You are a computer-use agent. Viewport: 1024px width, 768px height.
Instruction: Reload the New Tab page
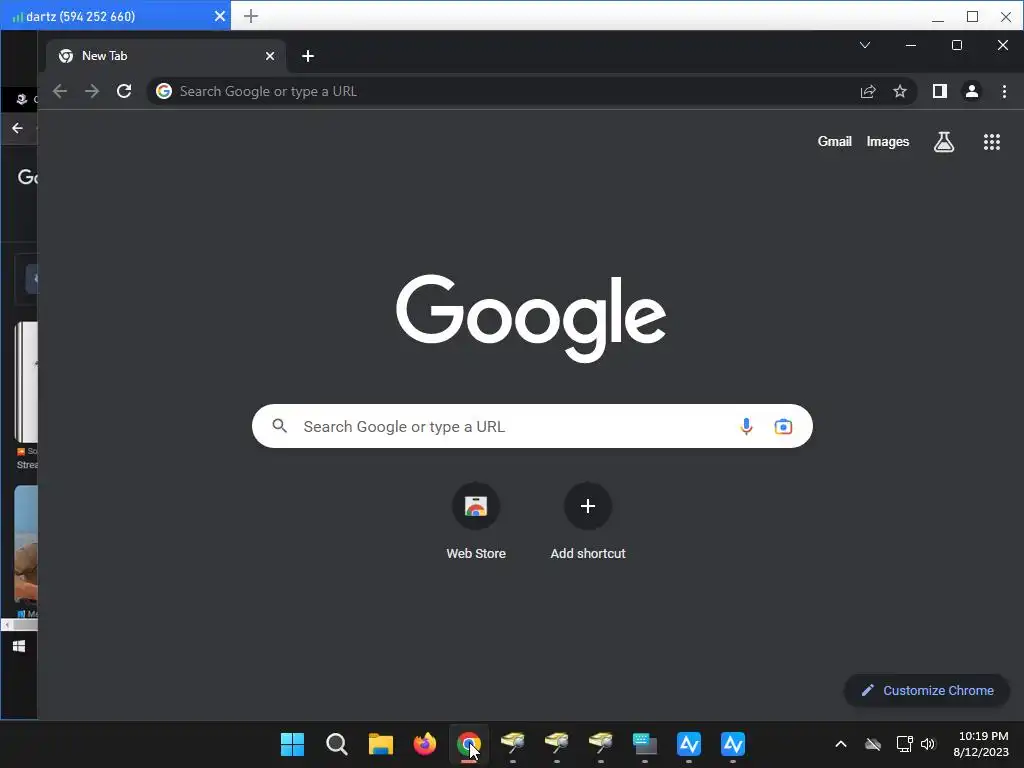(124, 91)
